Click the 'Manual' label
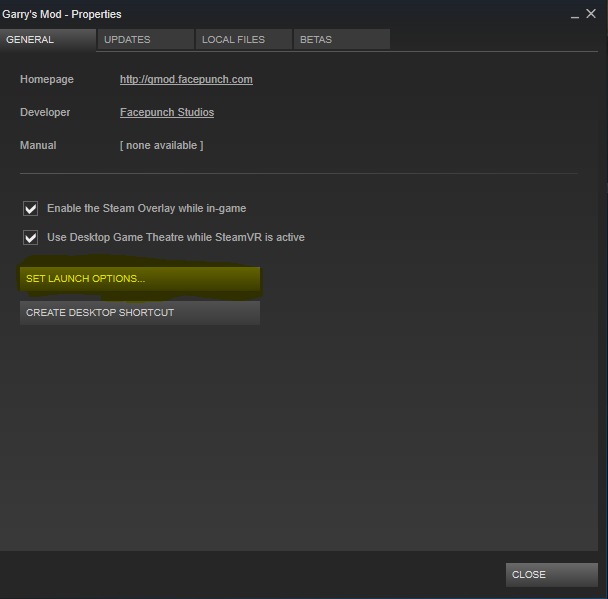The height and width of the screenshot is (599, 608). click(x=38, y=145)
